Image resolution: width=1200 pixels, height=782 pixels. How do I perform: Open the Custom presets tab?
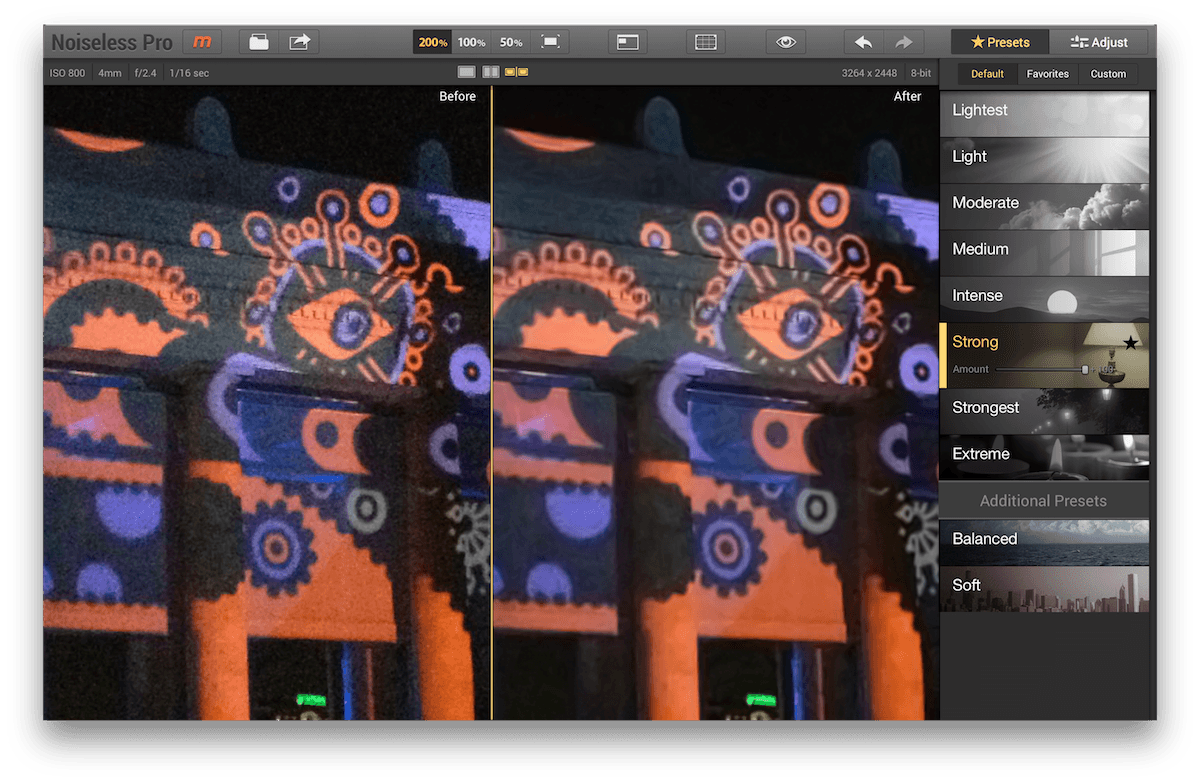pos(1108,74)
